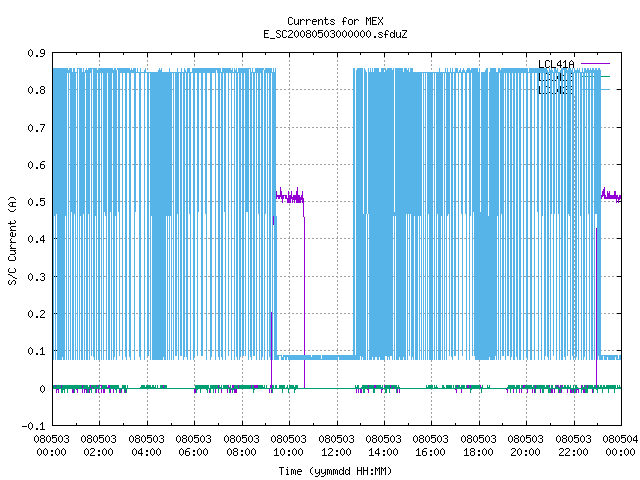This screenshot has width=640, height=480.
Task: Click the 02:00 time tick label
Action: [x=99, y=452]
